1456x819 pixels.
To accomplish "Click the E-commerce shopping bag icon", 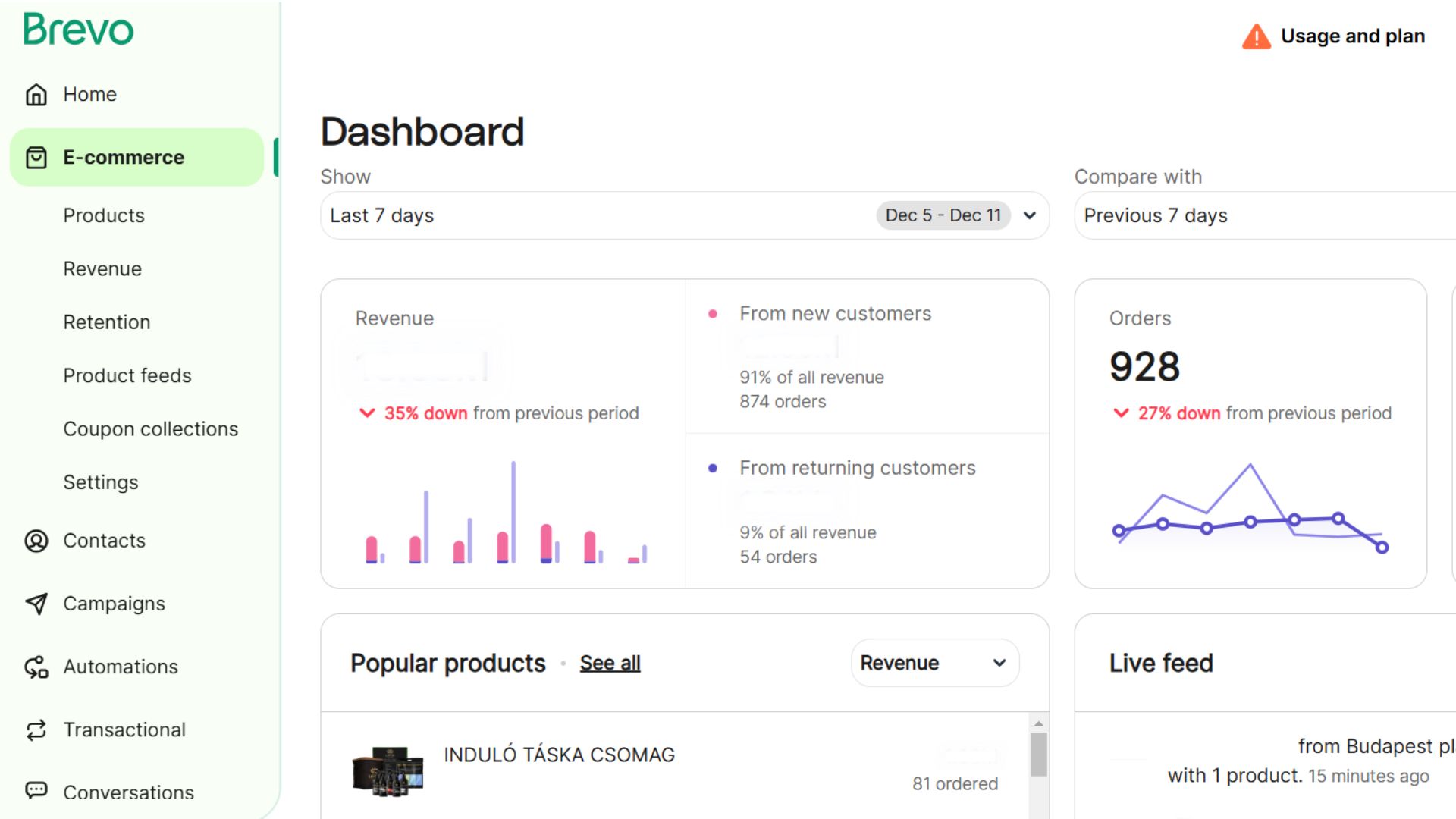I will (x=36, y=158).
